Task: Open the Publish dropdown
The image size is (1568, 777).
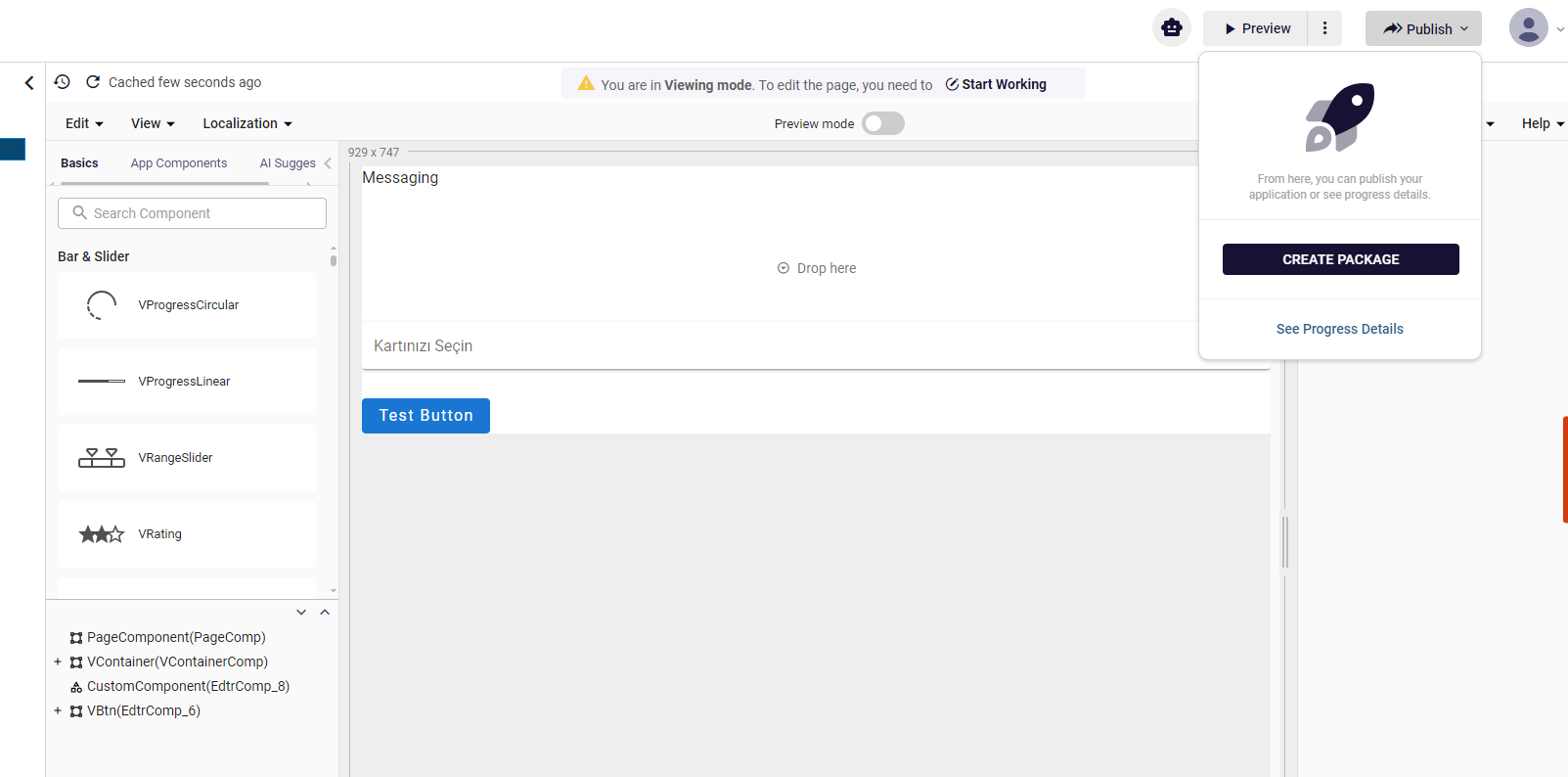Action: 1423,28
